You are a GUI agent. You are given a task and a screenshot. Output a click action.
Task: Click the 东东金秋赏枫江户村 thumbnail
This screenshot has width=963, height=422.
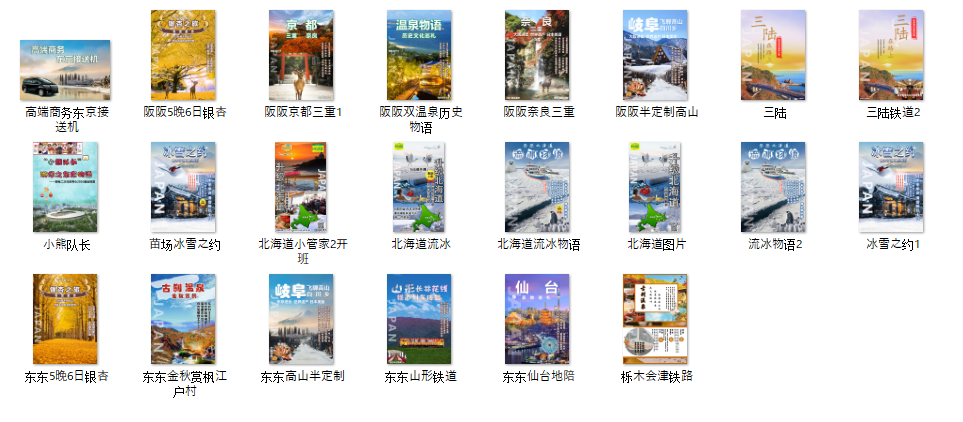point(183,319)
